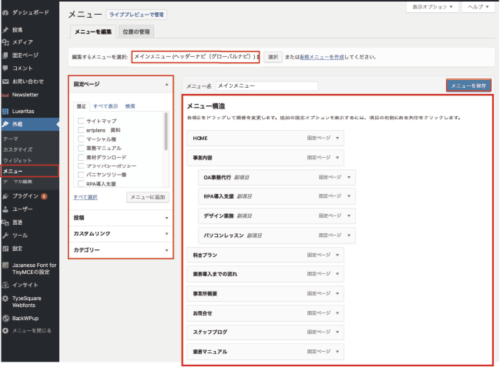Select the お問合せ menu item bar
Screen dimensions: 500x371
pyautogui.click(x=265, y=313)
